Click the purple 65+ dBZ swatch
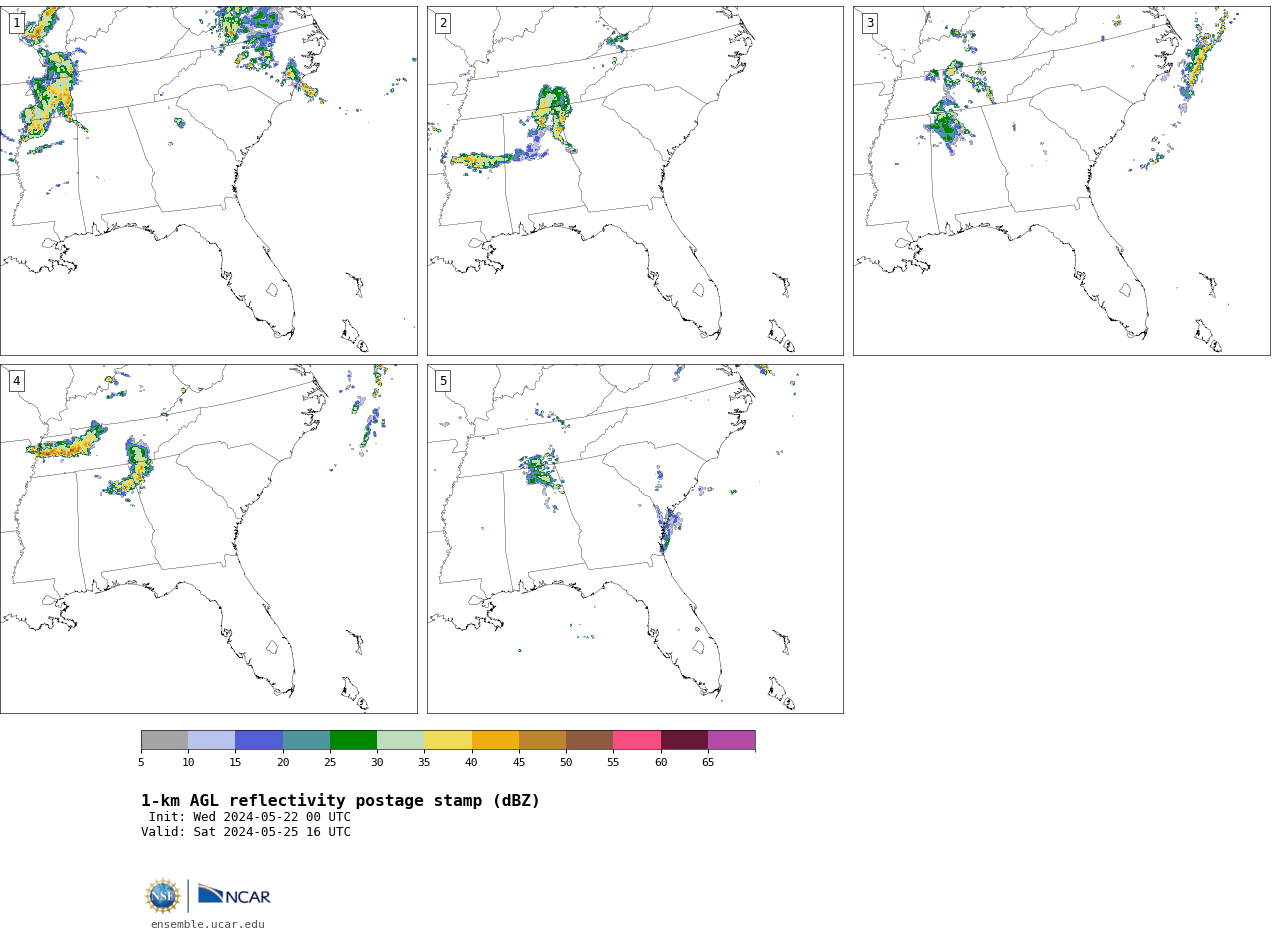This screenshot has height=936, width=1280. pos(732,740)
